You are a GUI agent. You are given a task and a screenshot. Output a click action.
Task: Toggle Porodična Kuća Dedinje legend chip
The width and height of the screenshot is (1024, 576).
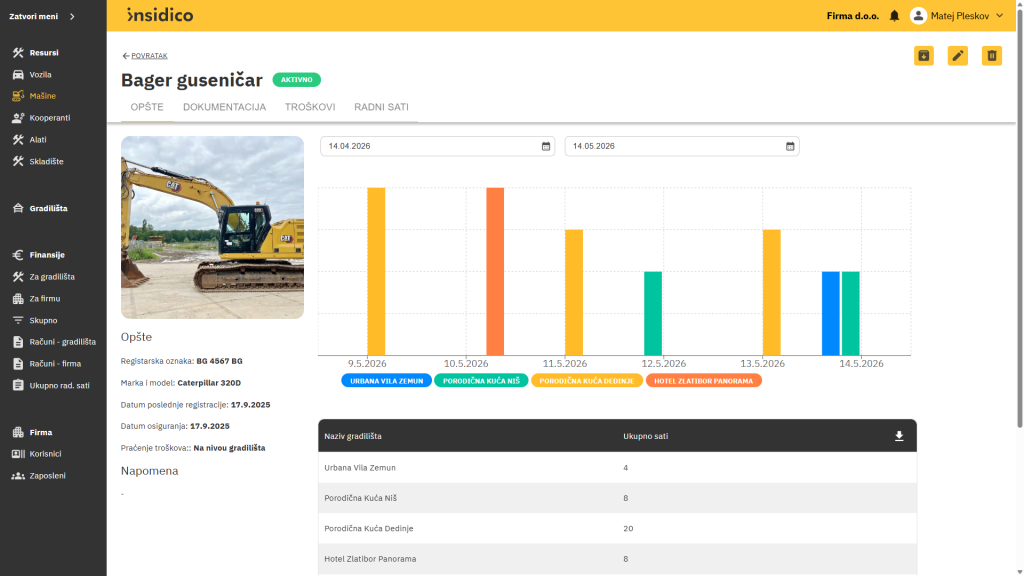[586, 381]
